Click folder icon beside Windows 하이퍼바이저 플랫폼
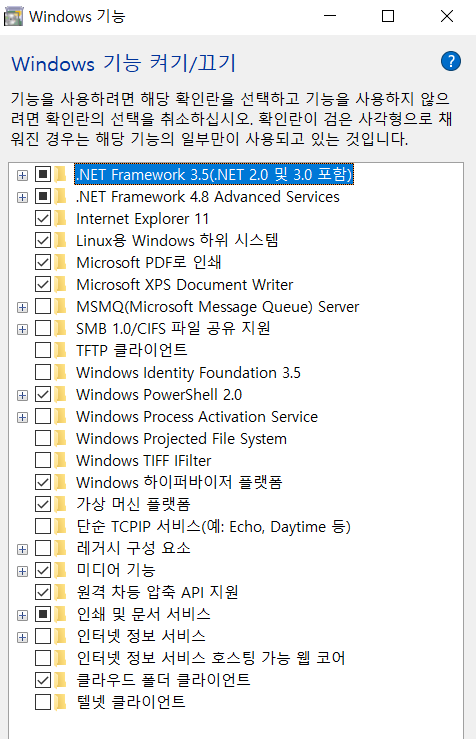This screenshot has height=739, width=476. coord(60,482)
